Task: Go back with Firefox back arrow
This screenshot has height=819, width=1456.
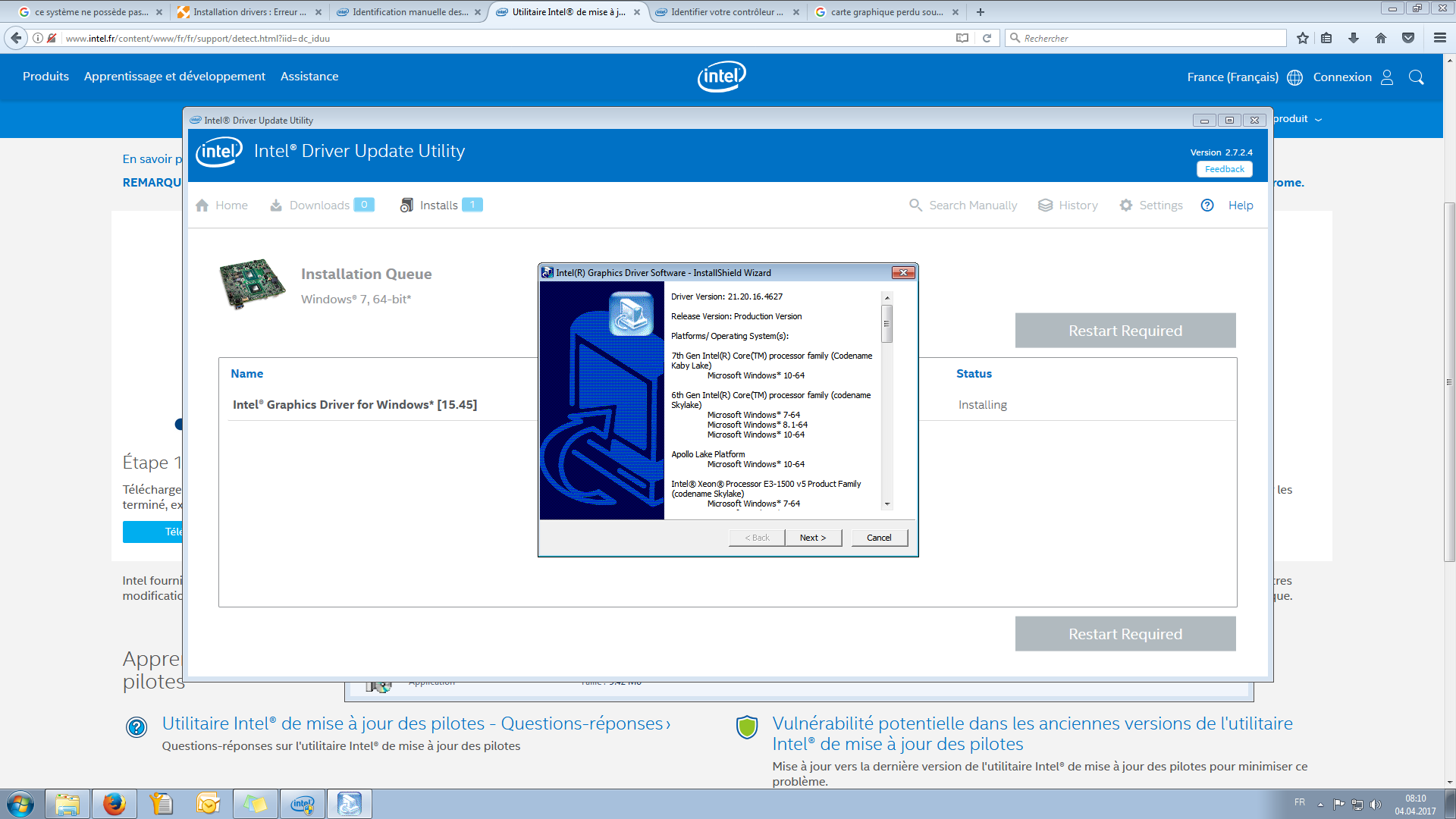Action: [16, 38]
